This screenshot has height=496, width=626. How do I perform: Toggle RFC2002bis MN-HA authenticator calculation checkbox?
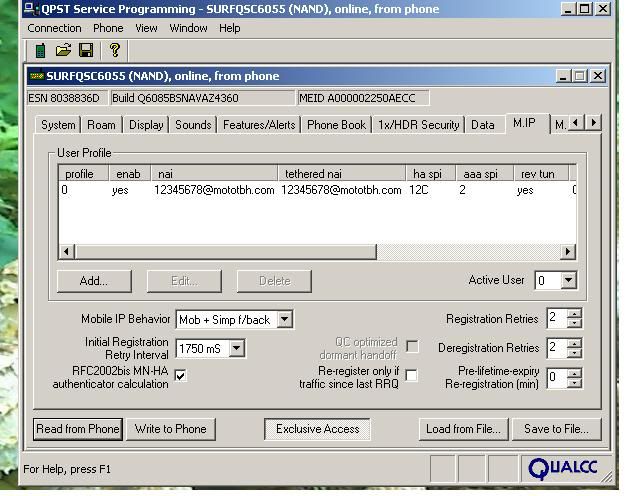pos(180,376)
